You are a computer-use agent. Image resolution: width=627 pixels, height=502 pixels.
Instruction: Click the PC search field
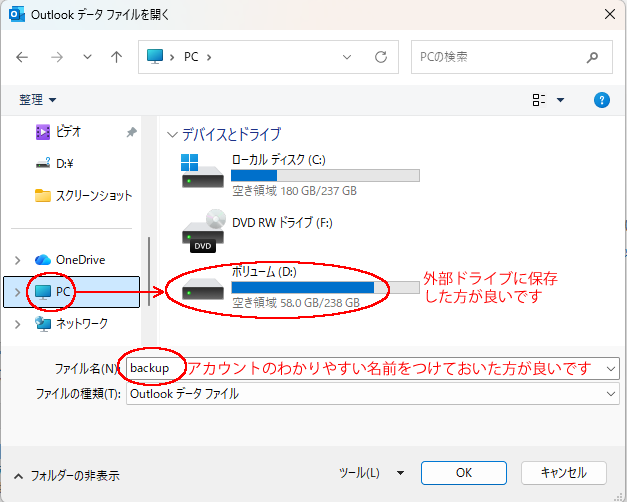tap(511, 57)
